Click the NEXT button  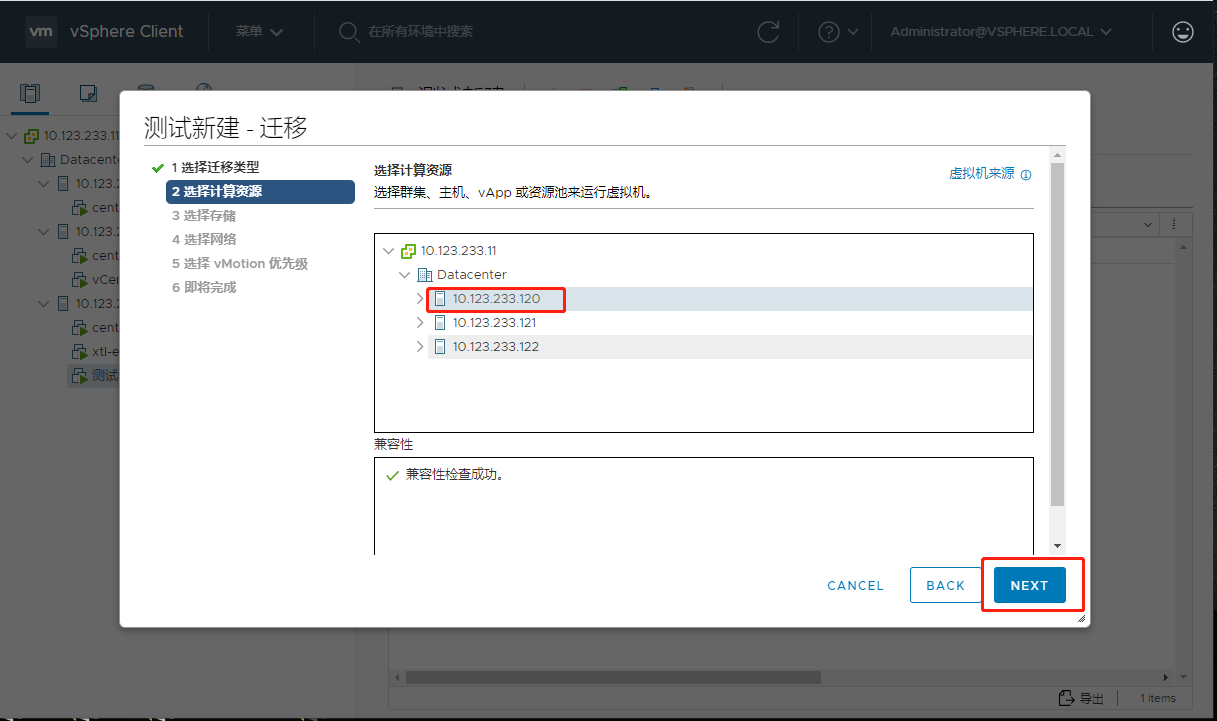(x=1029, y=585)
